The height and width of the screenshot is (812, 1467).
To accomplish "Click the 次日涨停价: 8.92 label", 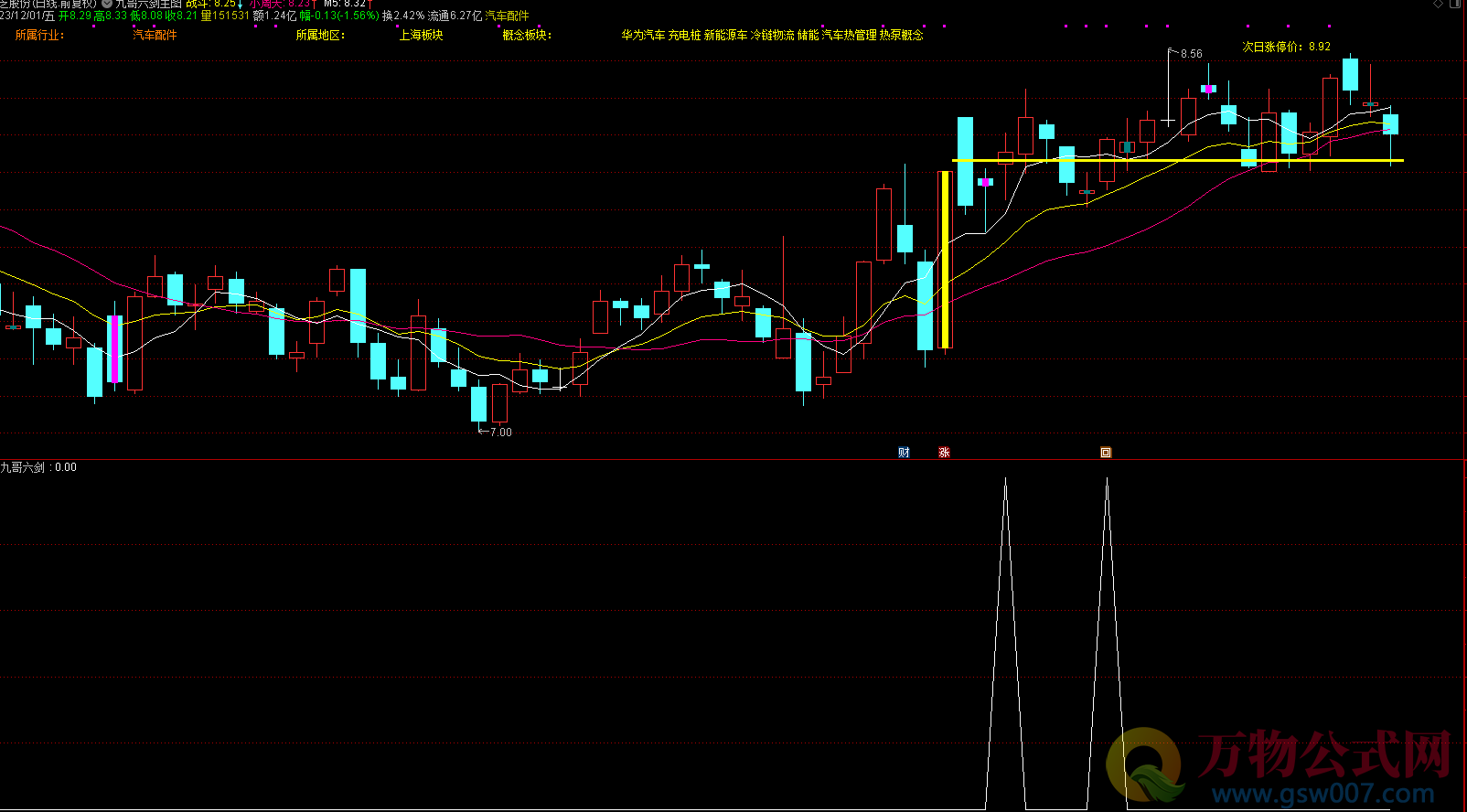I will pos(1286,47).
